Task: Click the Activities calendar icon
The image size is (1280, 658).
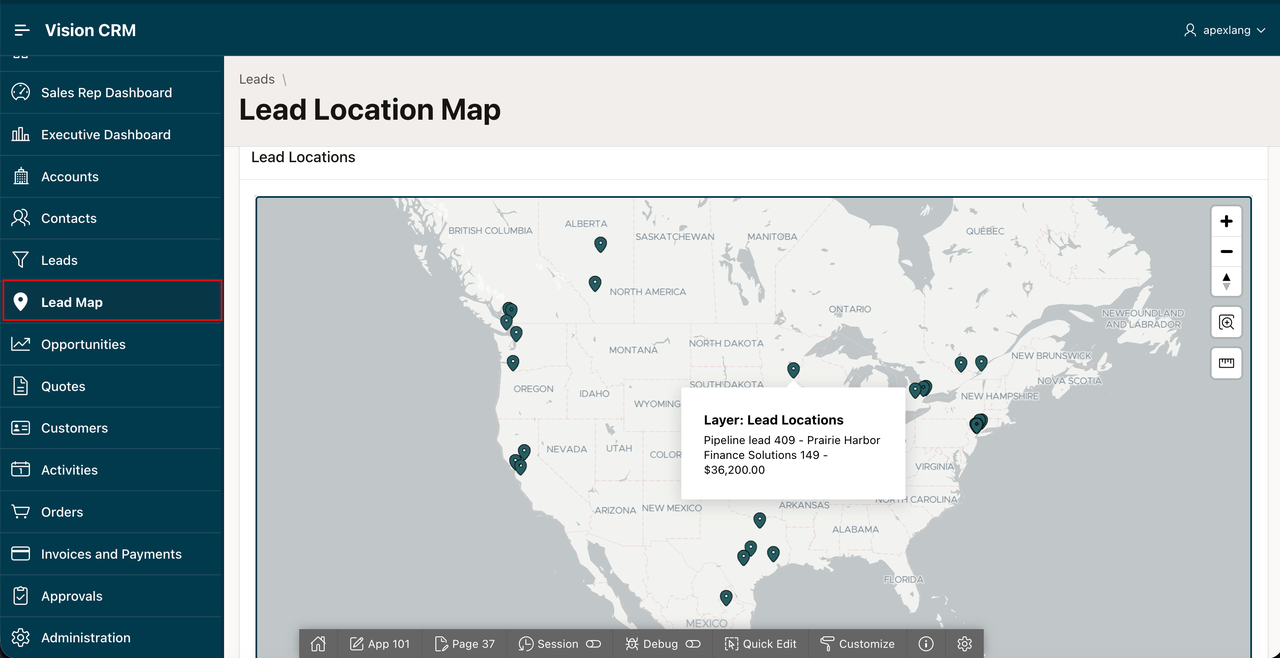Action: click(x=20, y=470)
